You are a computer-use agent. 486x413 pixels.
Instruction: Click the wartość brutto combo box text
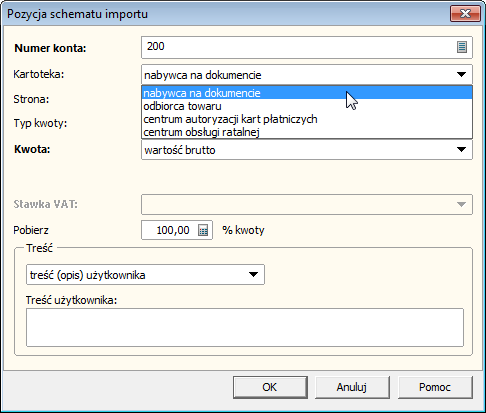pos(180,150)
